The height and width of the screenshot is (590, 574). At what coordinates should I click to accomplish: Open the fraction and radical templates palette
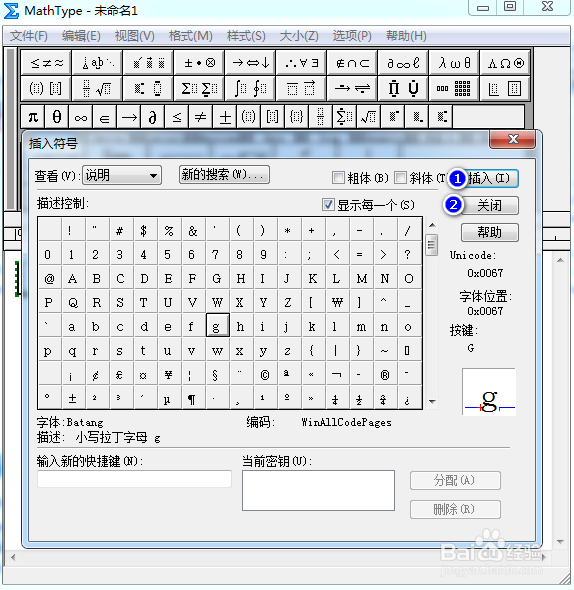[x=97, y=88]
